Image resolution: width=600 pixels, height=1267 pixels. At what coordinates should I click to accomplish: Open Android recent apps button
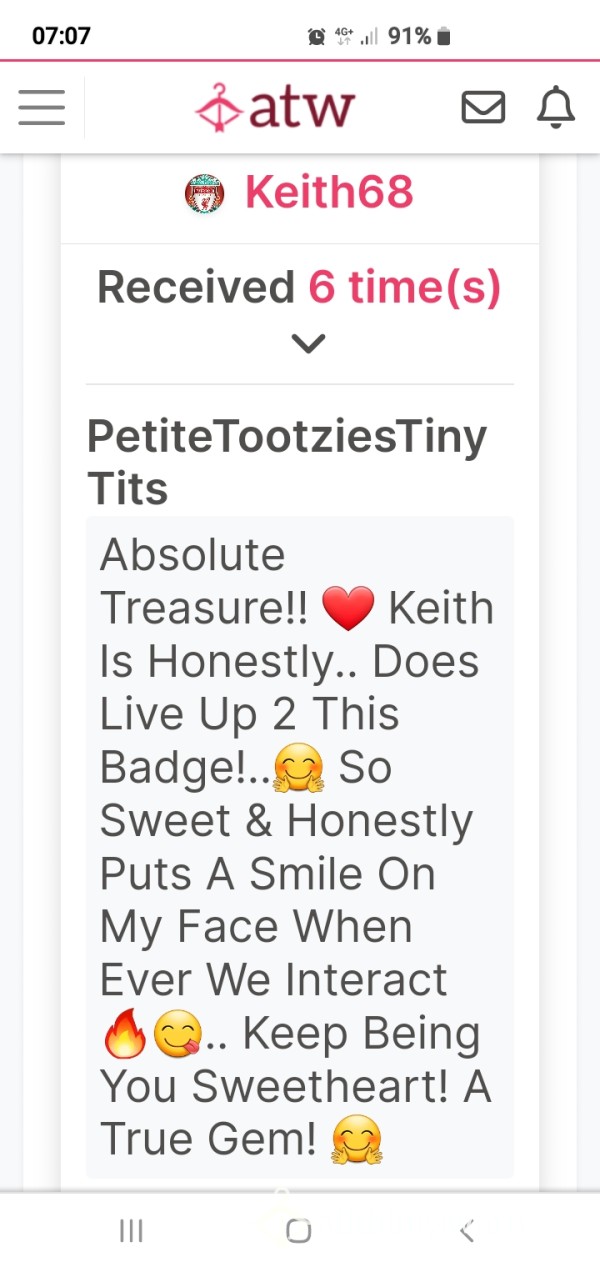[131, 1231]
